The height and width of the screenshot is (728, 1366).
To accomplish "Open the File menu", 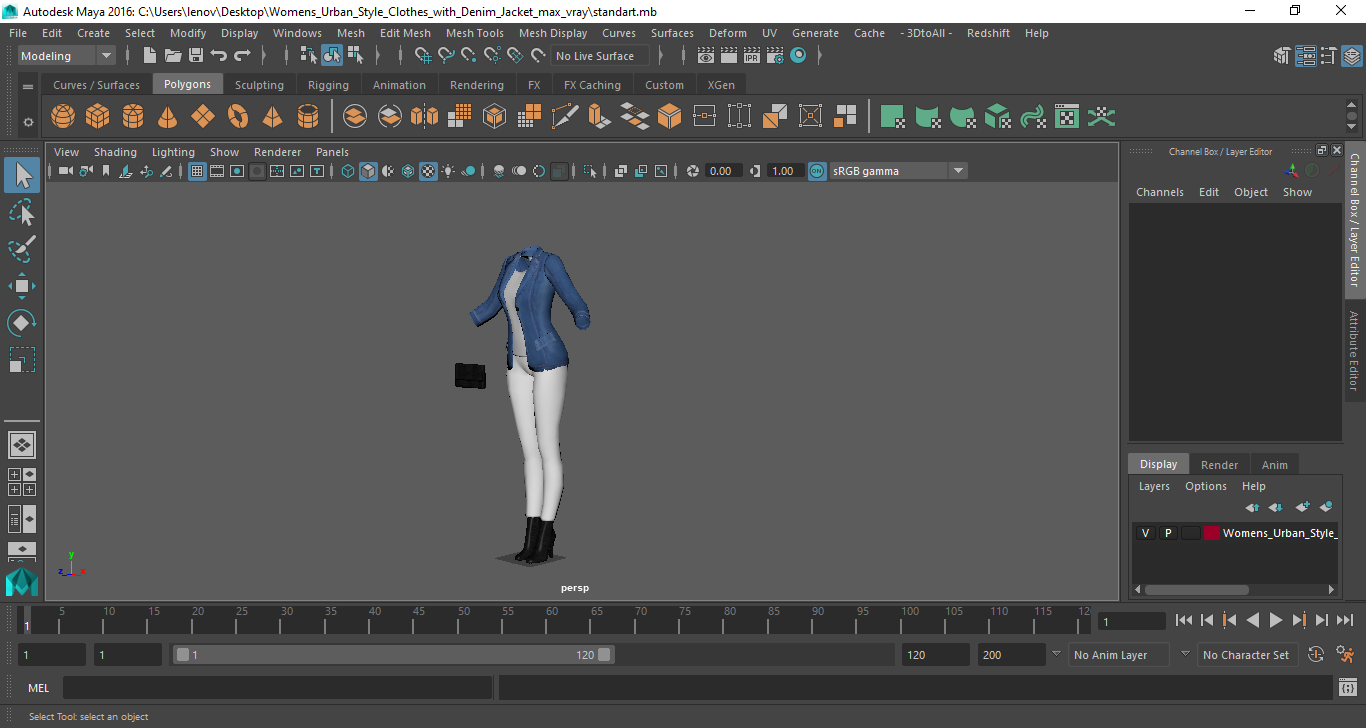I will click(18, 33).
